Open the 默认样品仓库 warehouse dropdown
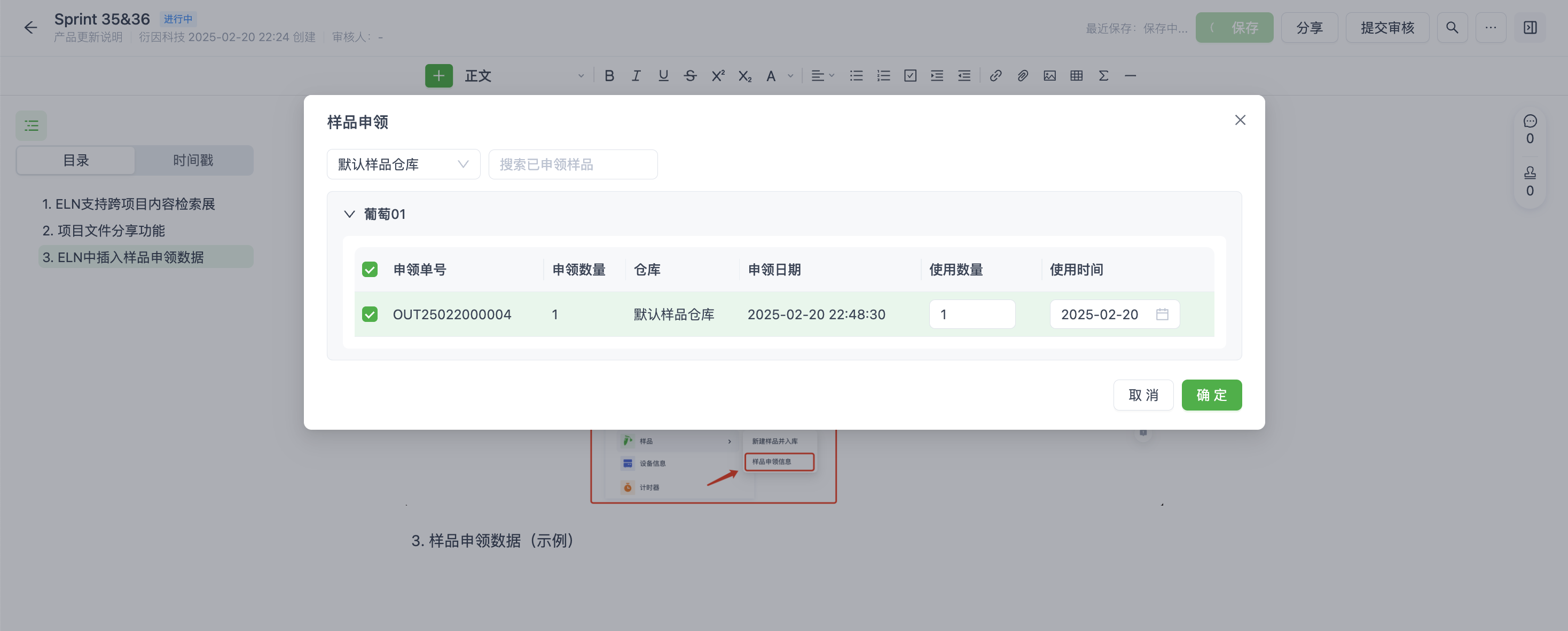This screenshot has height=631, width=1568. pyautogui.click(x=403, y=164)
